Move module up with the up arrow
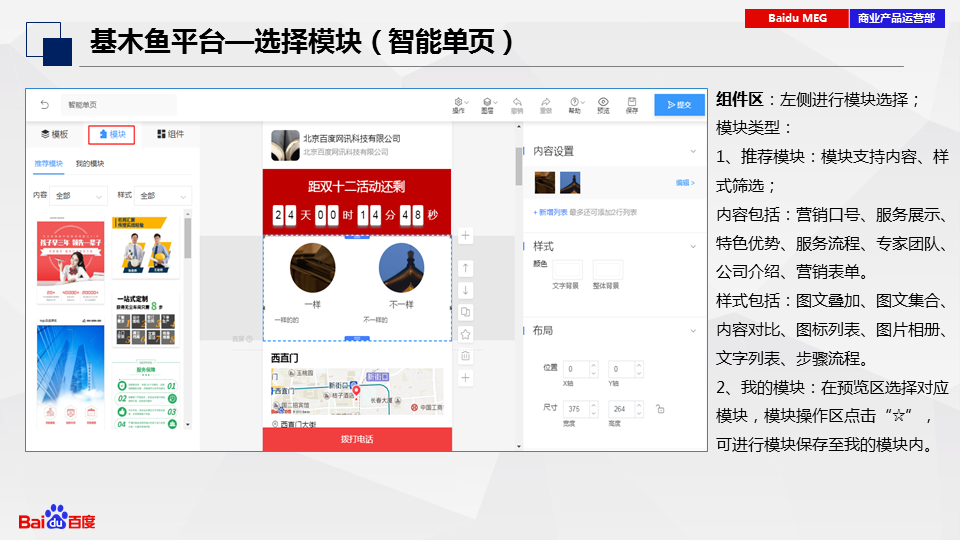This screenshot has width=960, height=540. pyautogui.click(x=465, y=268)
